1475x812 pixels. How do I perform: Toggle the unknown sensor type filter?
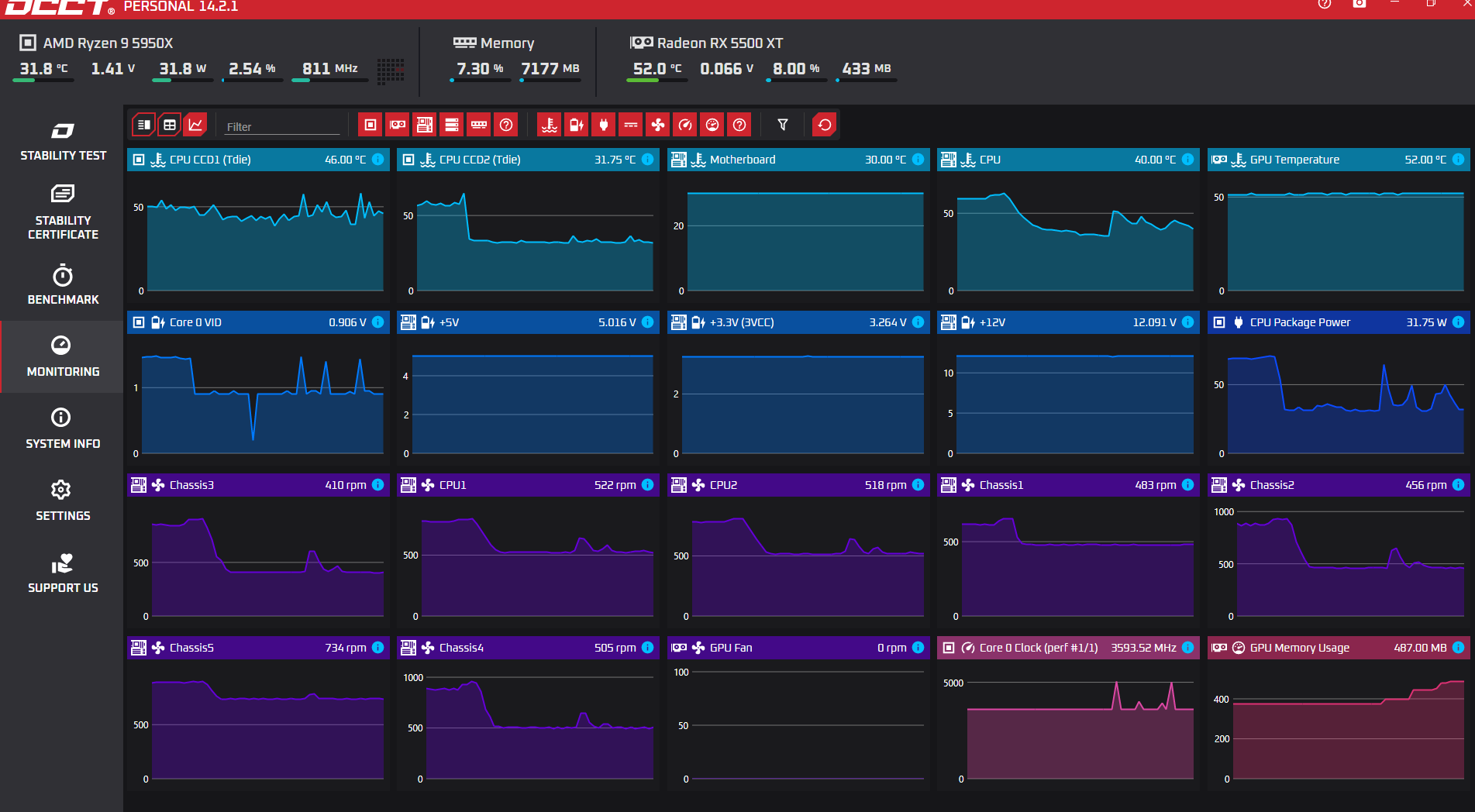(739, 125)
